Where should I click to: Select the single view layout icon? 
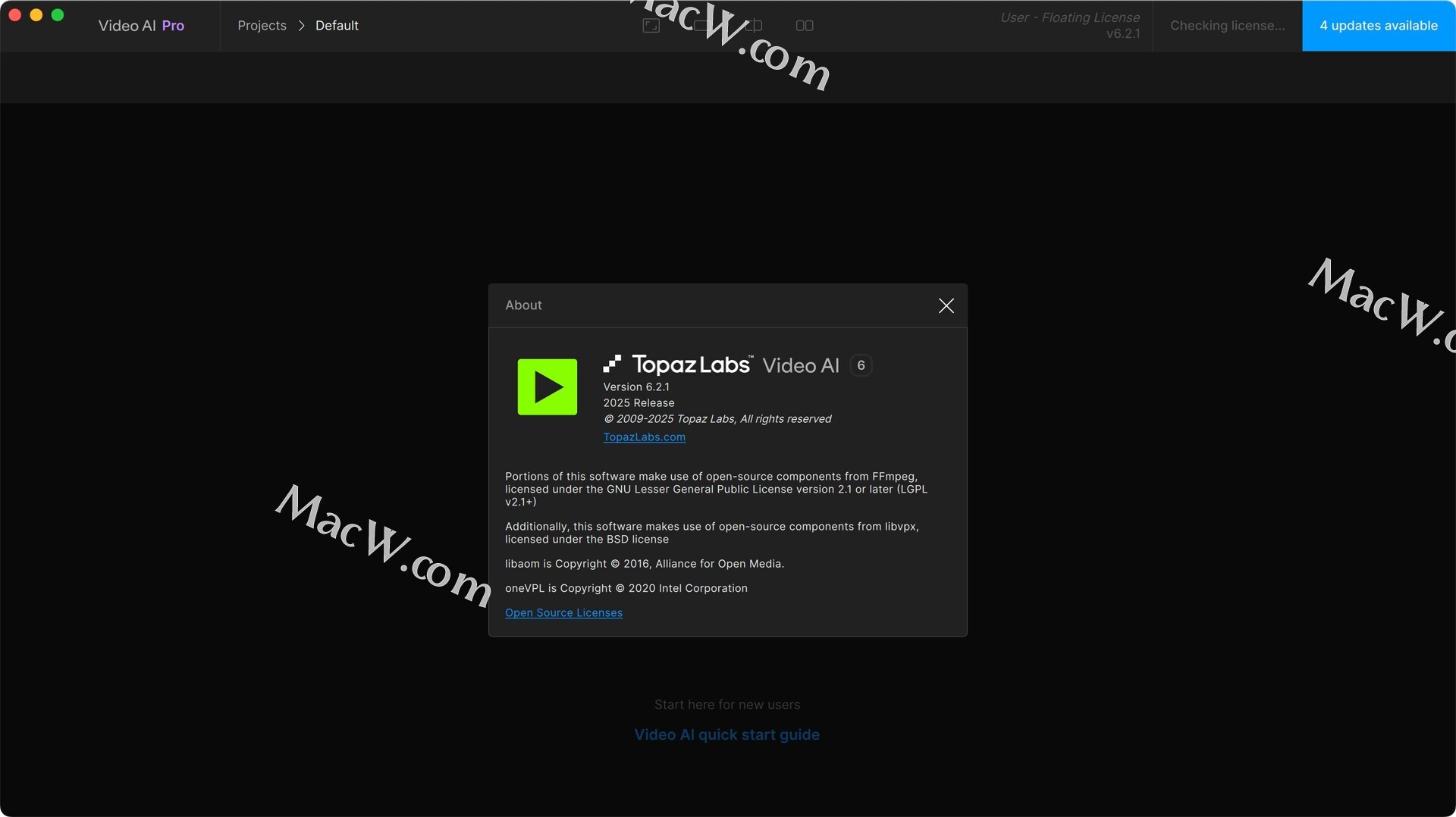pos(701,26)
